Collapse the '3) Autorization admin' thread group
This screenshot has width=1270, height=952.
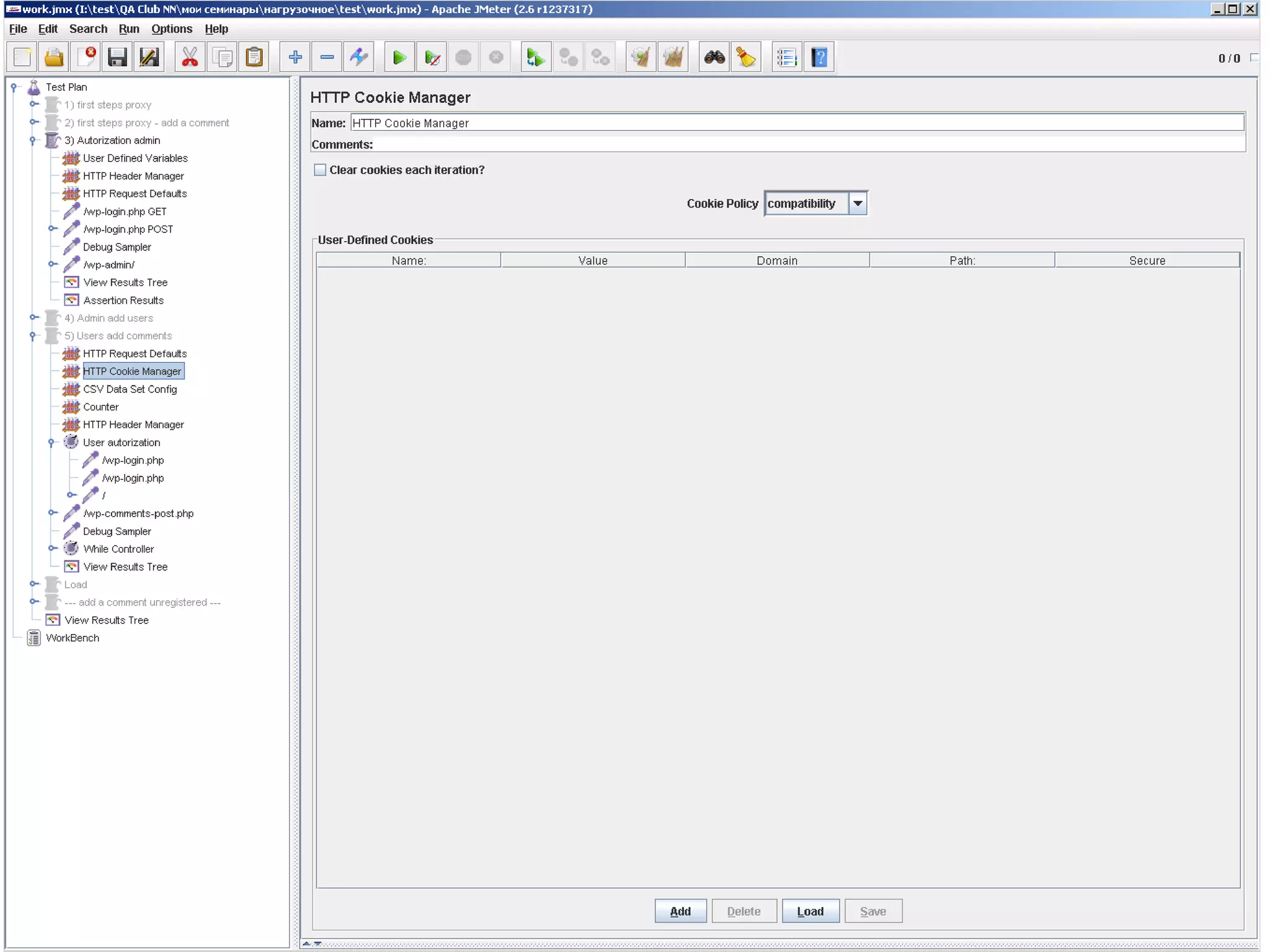coord(32,141)
